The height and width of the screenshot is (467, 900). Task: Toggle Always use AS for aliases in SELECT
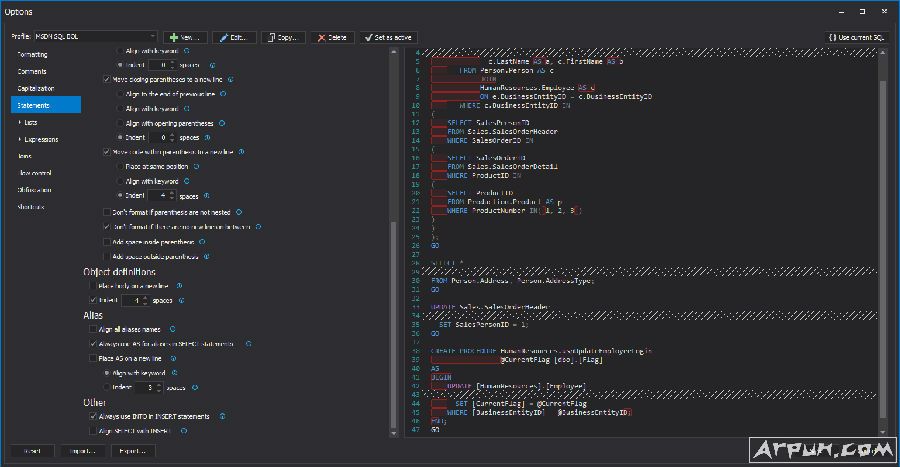pos(93,344)
